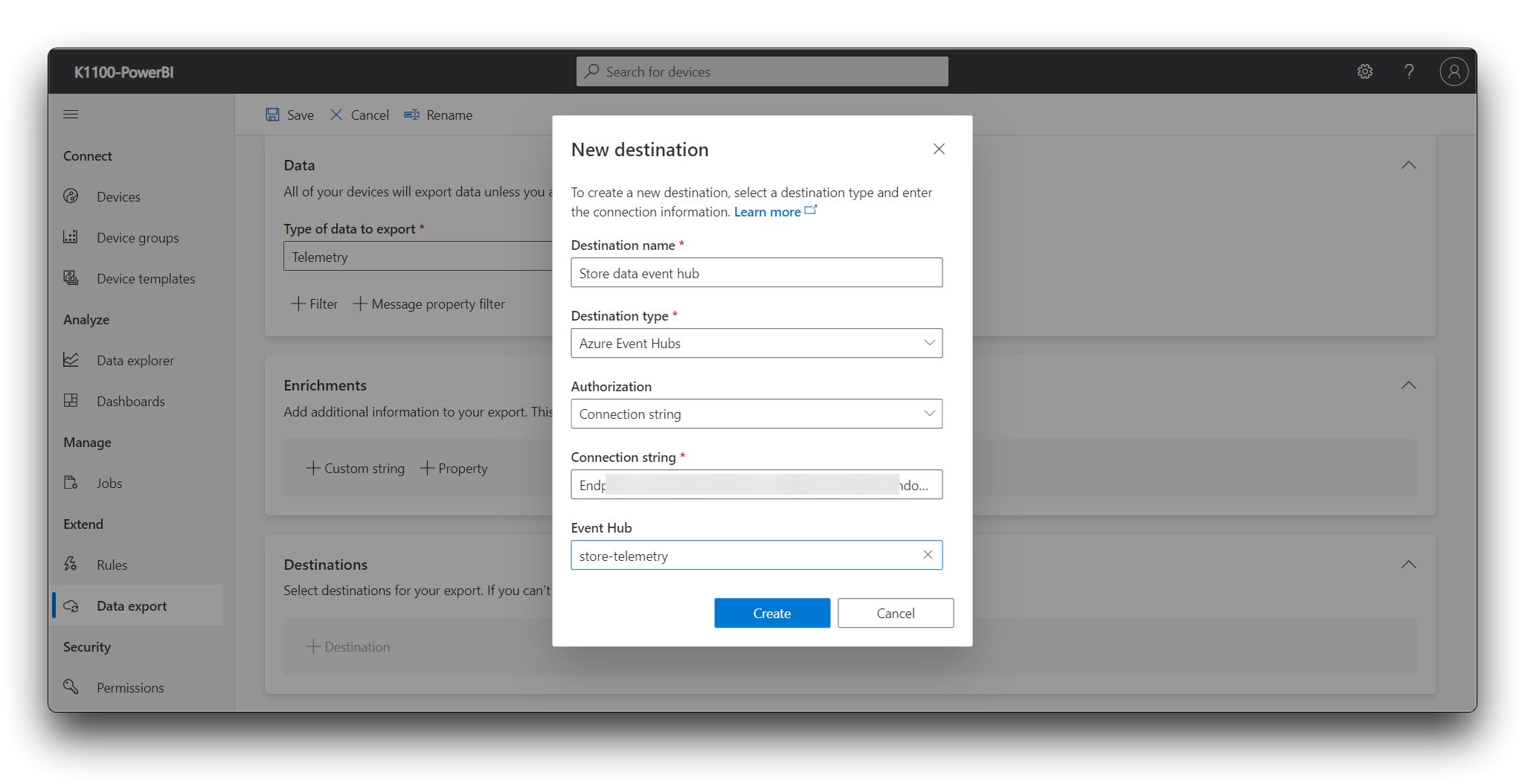The image size is (1525, 784).
Task: Click the Rules lightning icon
Action: [71, 565]
